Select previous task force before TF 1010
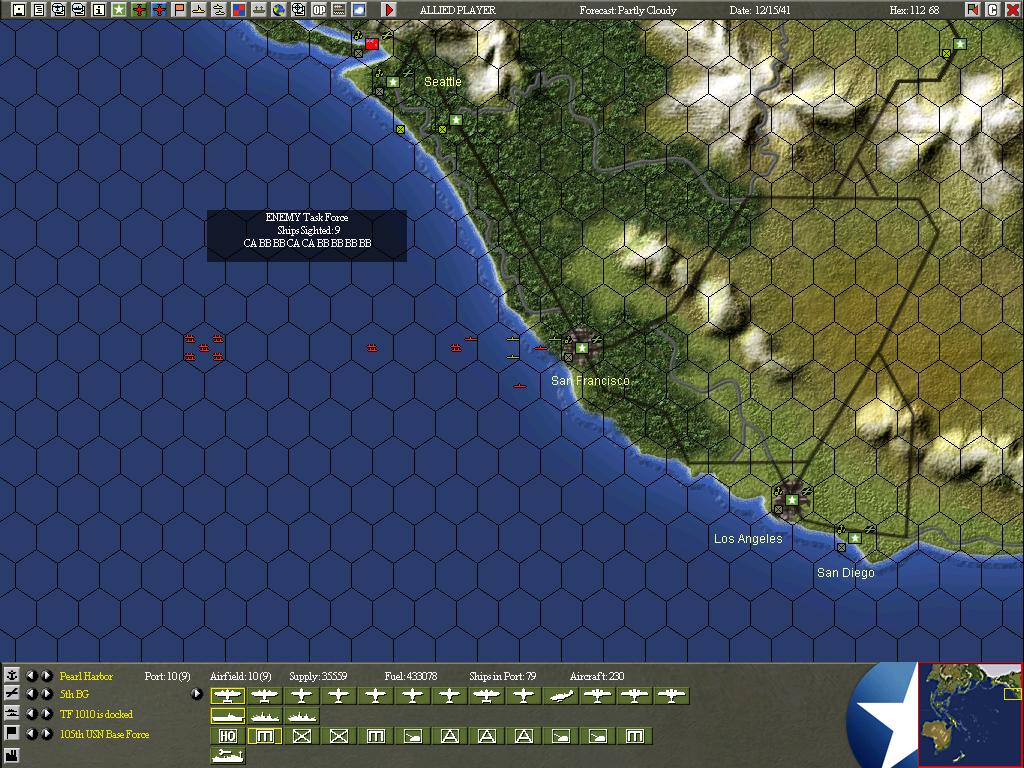 click(x=31, y=714)
